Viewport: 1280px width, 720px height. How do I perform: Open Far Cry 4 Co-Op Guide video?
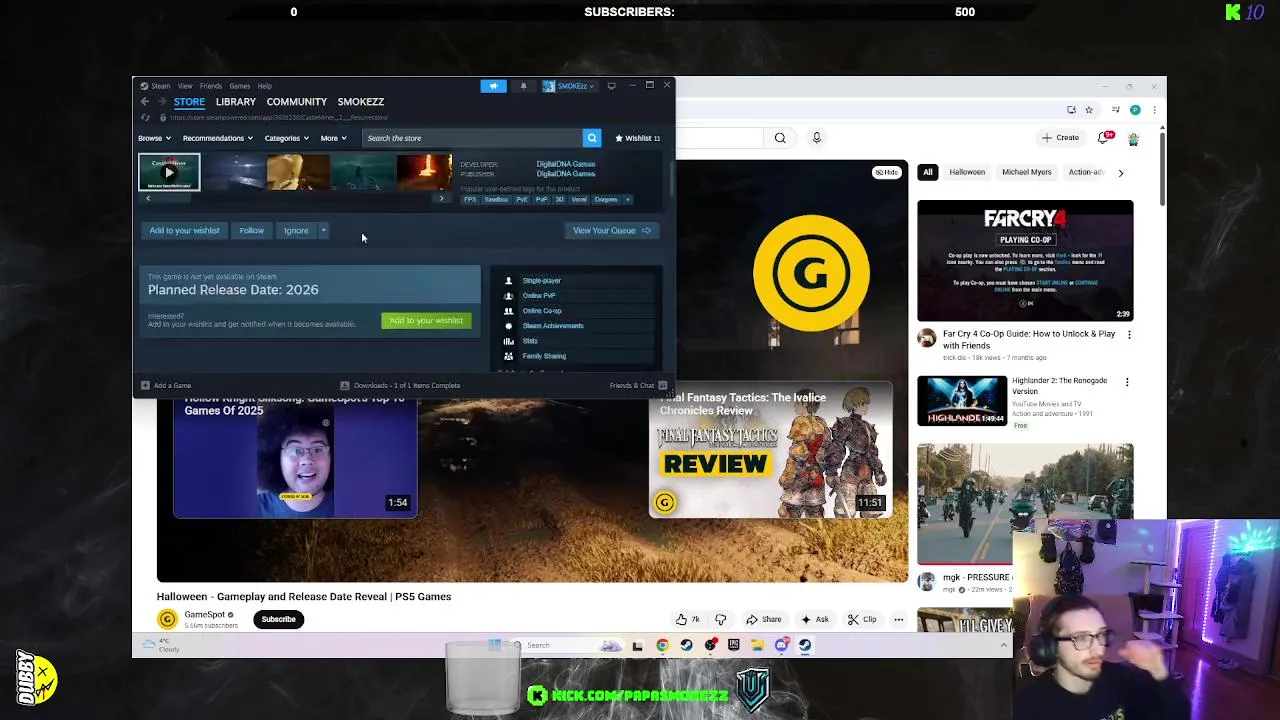point(1025,260)
